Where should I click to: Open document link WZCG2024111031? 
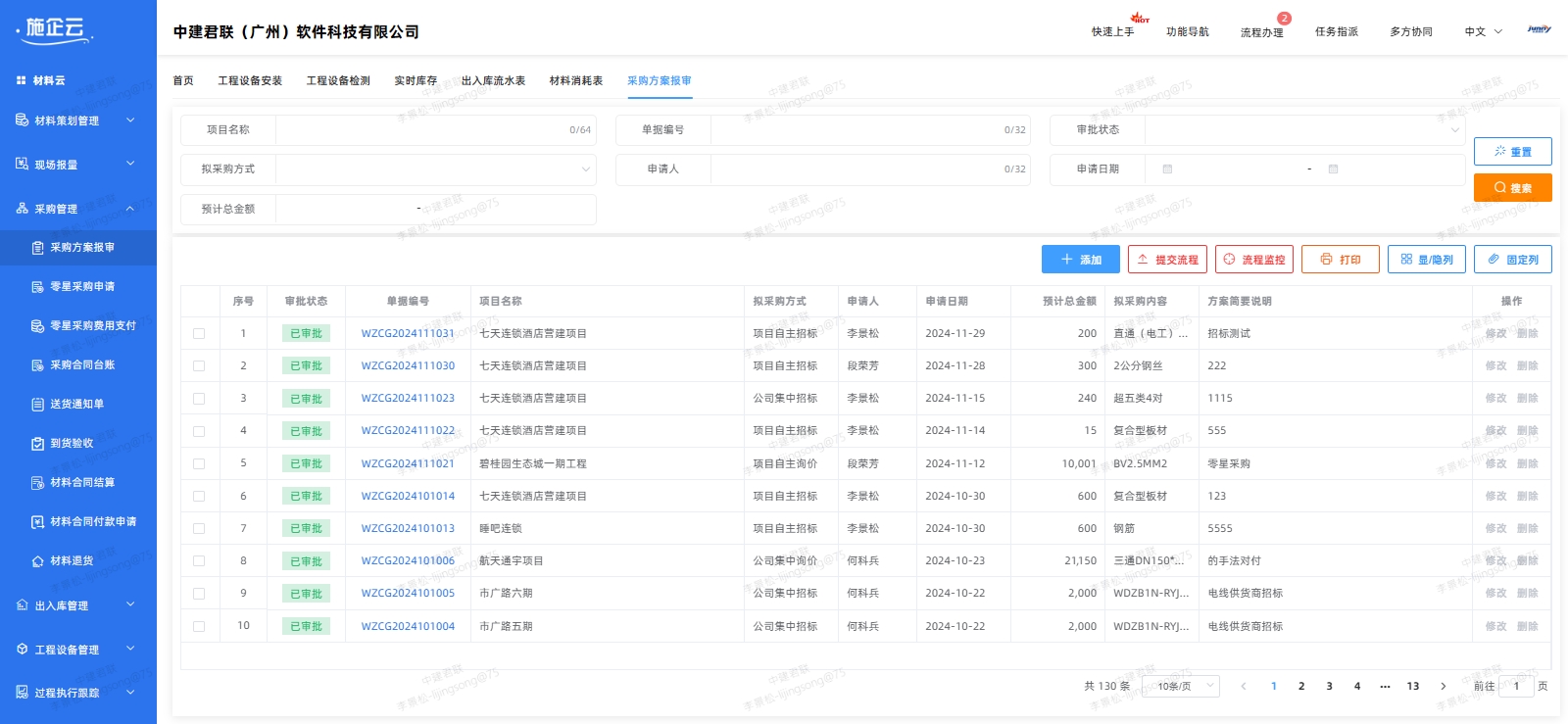(x=408, y=334)
